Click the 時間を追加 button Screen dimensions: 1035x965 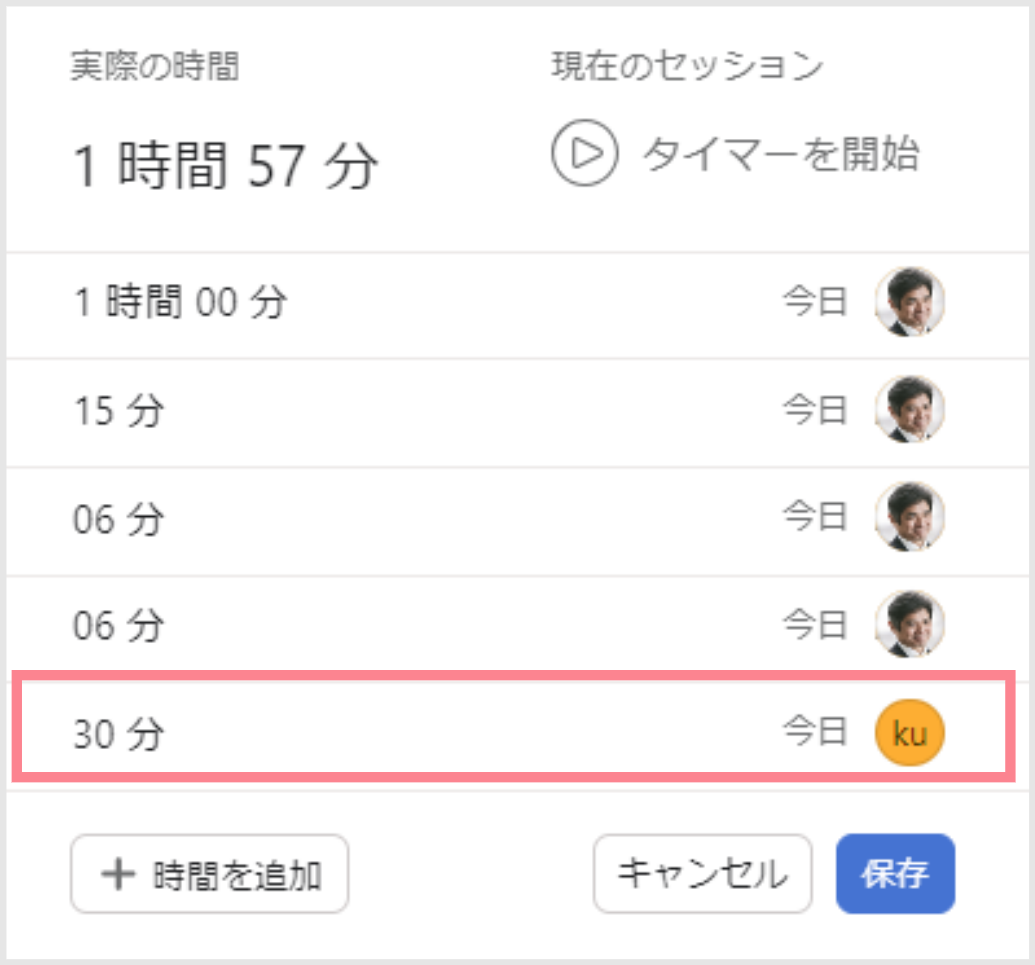[x=209, y=874]
